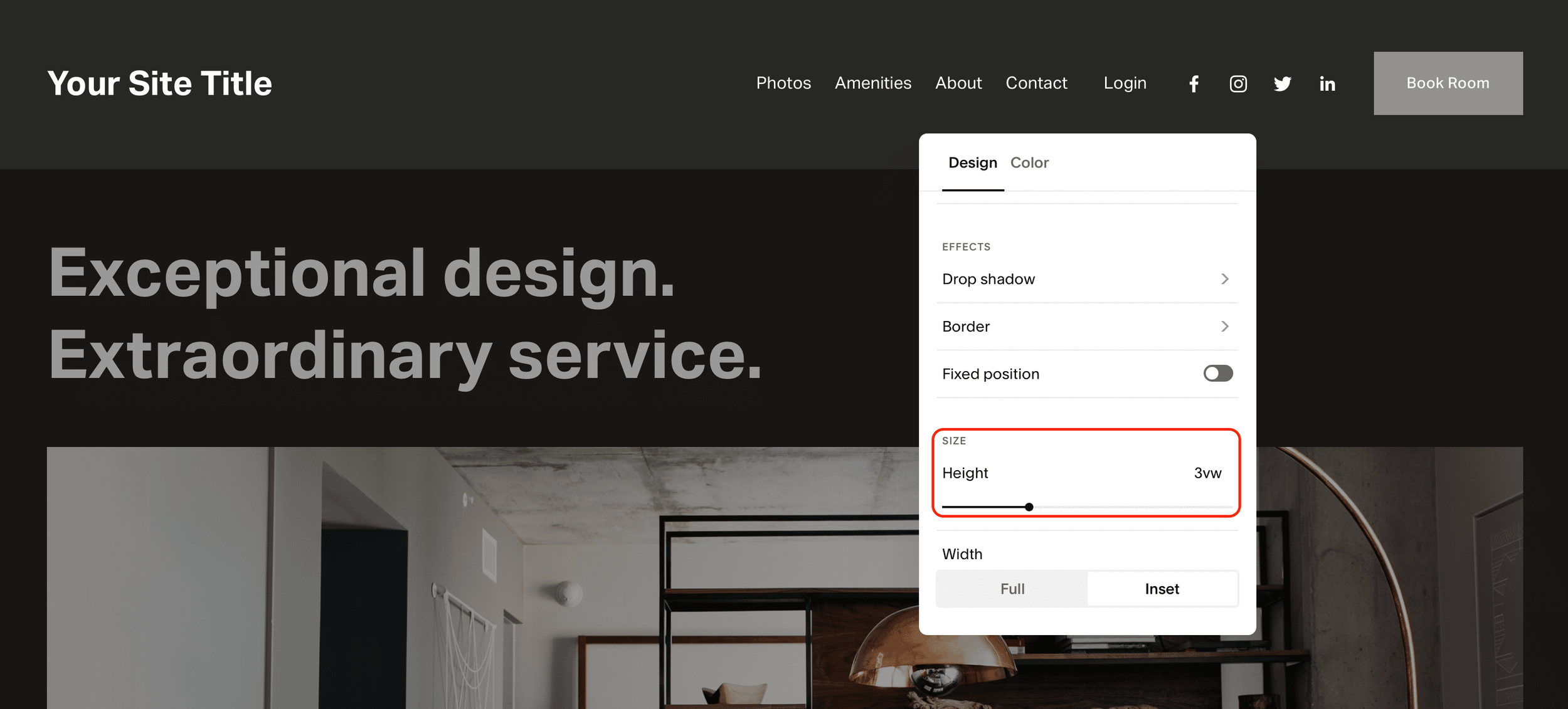Screen dimensions: 1568x709
Task: Expand Drop shadow settings chevron
Action: coord(1224,279)
